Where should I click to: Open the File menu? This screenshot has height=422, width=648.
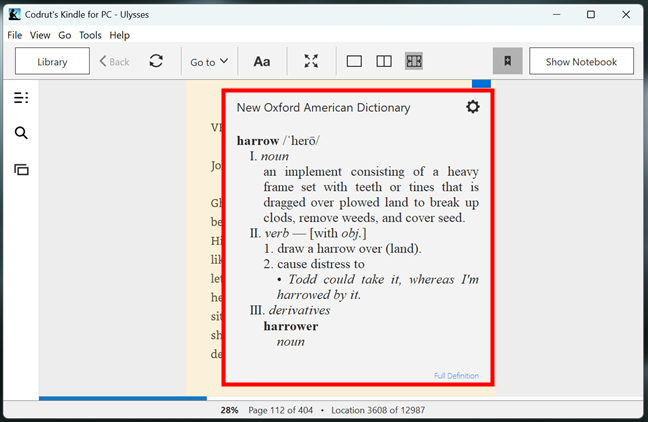[15, 35]
